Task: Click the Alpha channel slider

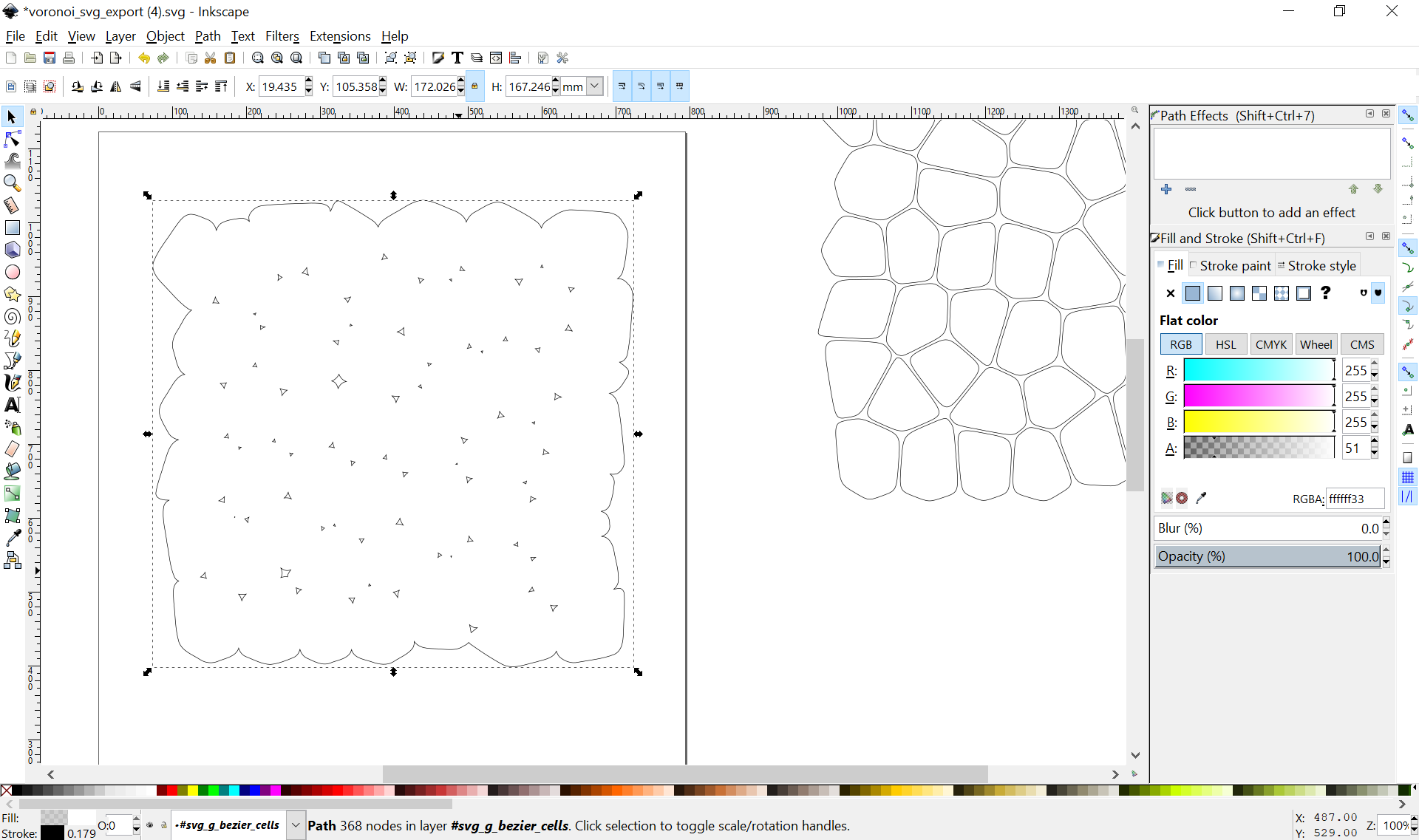Action: pyautogui.click(x=1259, y=448)
